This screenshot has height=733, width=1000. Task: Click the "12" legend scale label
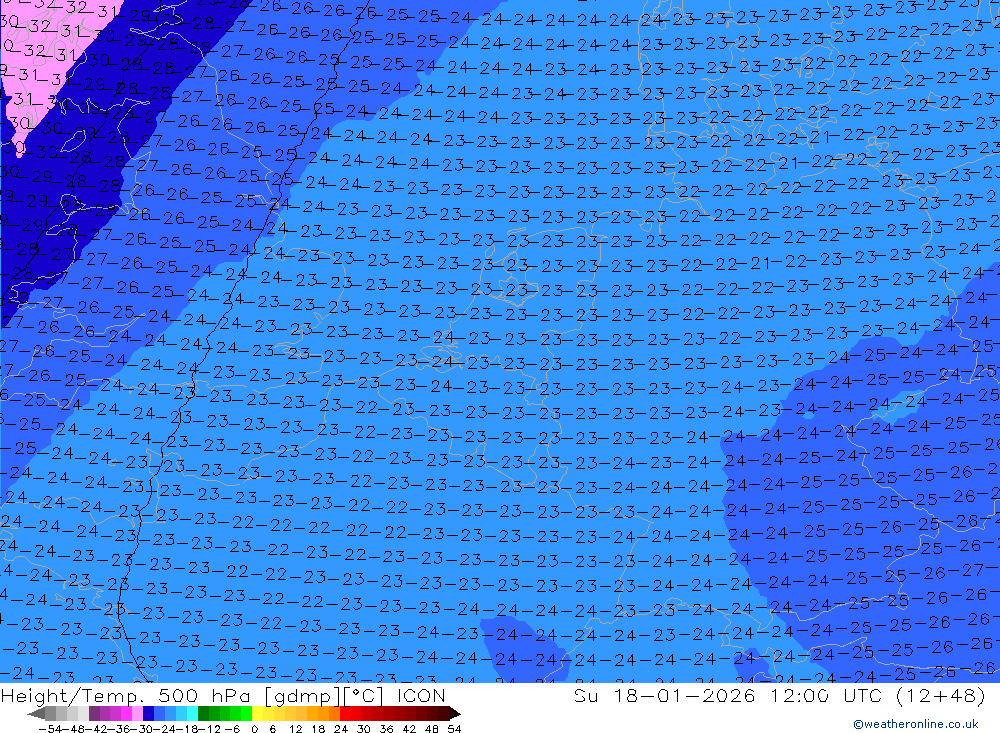[296, 729]
